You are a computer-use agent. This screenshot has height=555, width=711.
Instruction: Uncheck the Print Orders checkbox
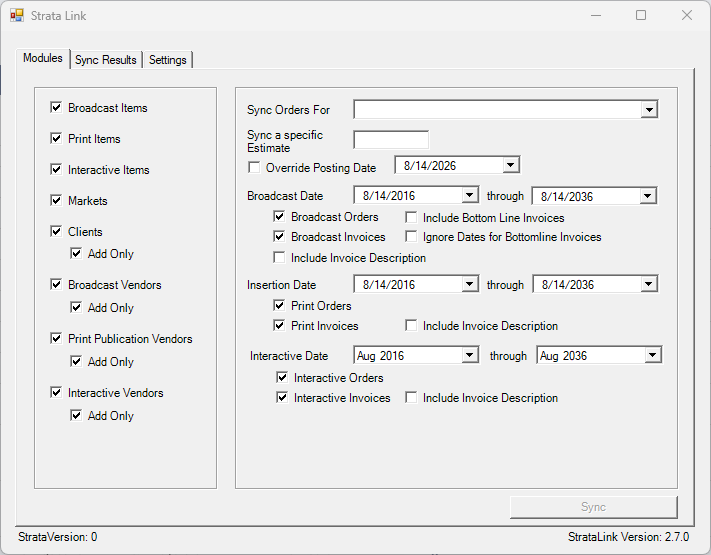pyautogui.click(x=279, y=305)
